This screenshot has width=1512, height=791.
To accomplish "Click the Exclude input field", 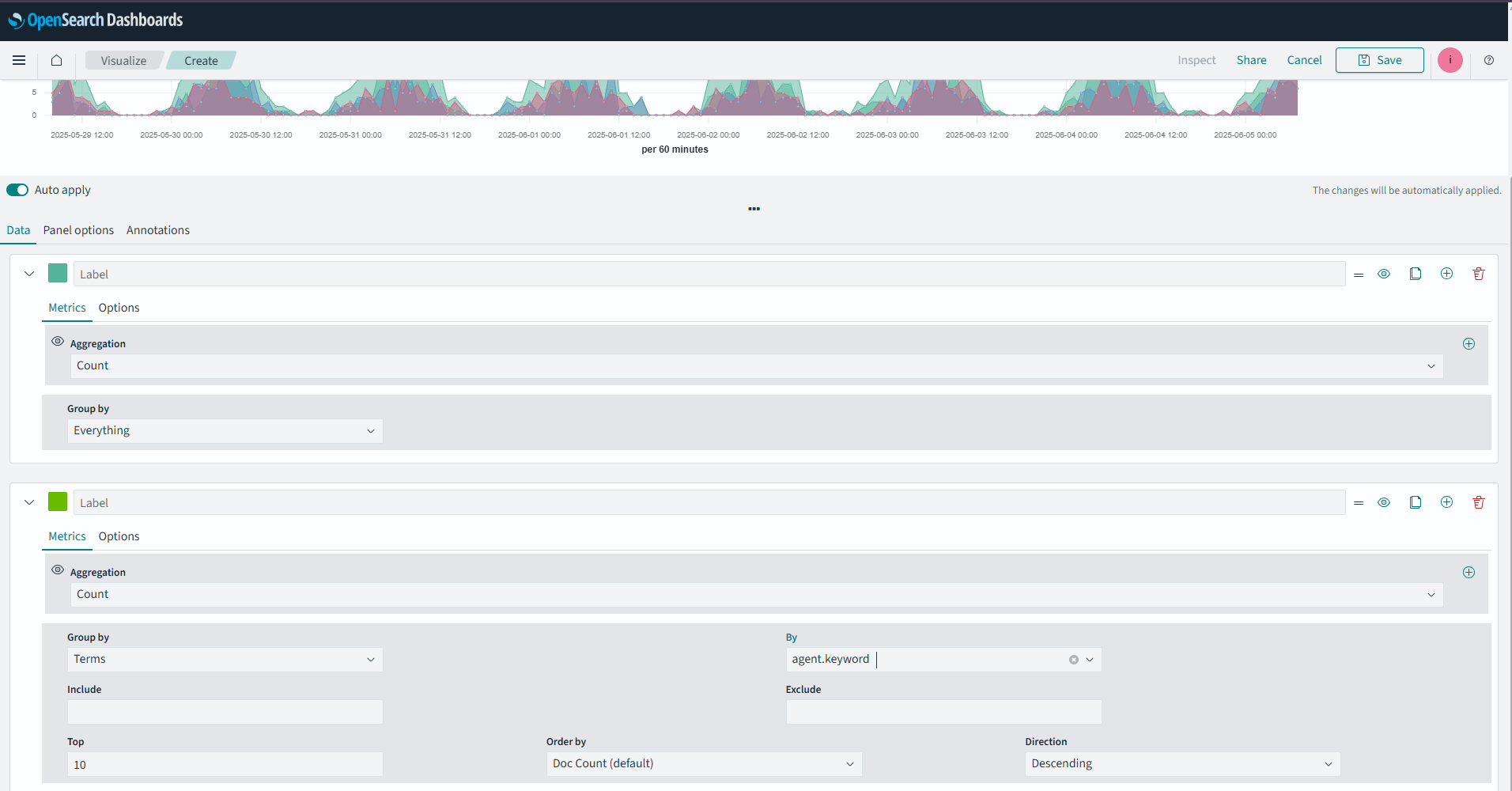I will [x=943, y=712].
